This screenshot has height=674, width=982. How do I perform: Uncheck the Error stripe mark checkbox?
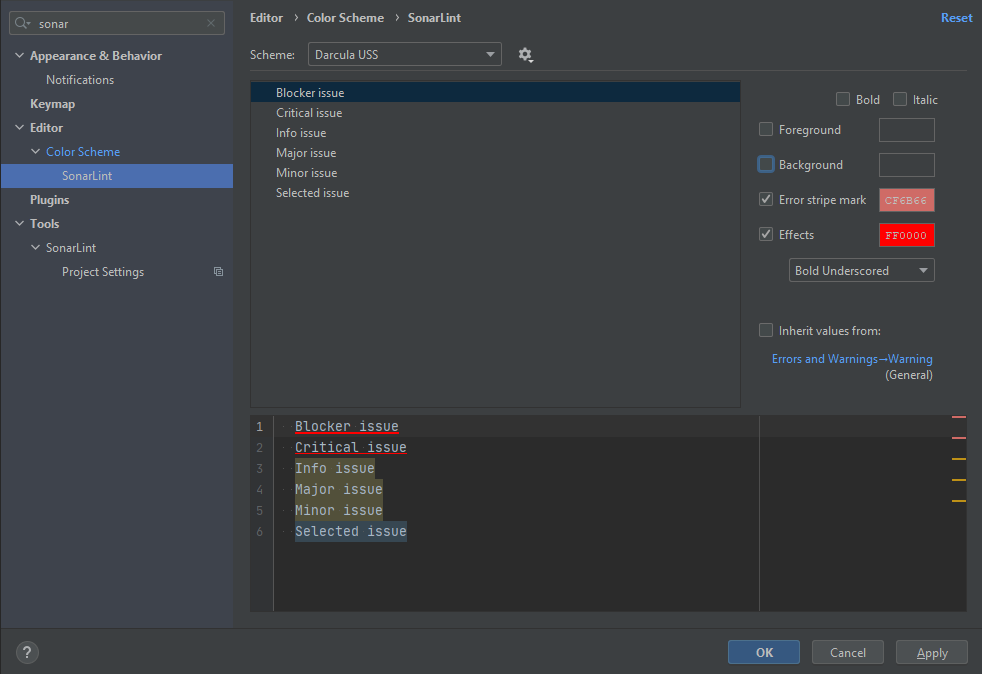click(x=766, y=200)
